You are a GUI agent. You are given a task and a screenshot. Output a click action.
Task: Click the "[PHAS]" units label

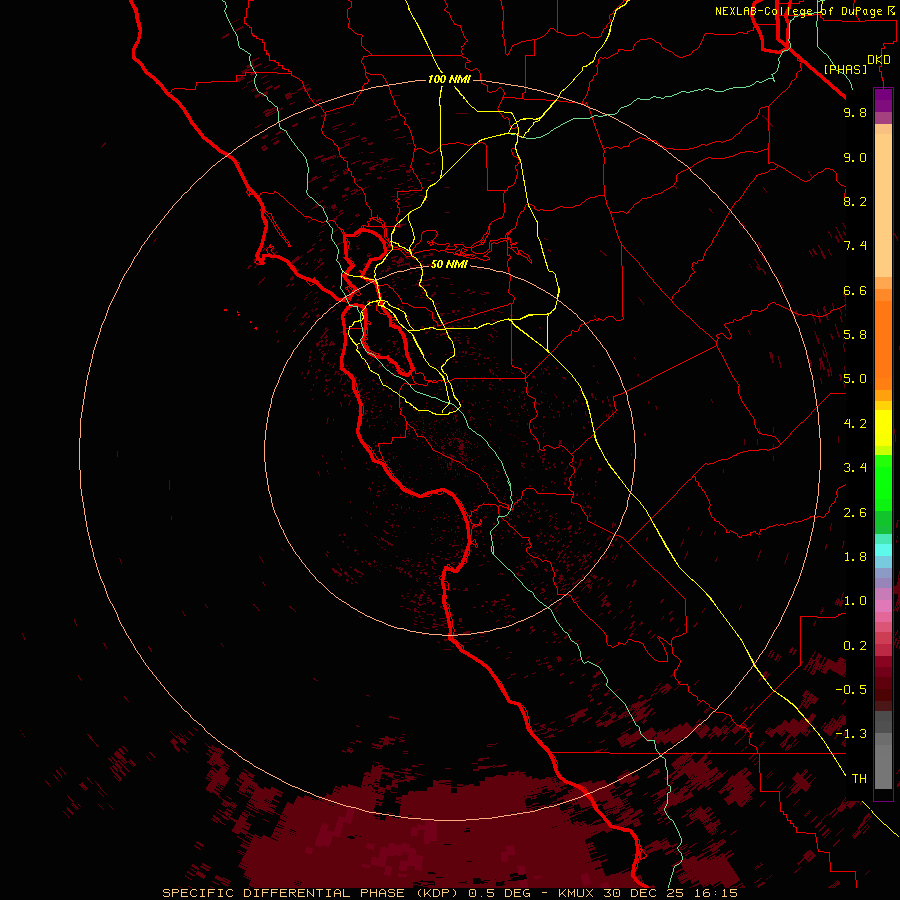(x=845, y=70)
